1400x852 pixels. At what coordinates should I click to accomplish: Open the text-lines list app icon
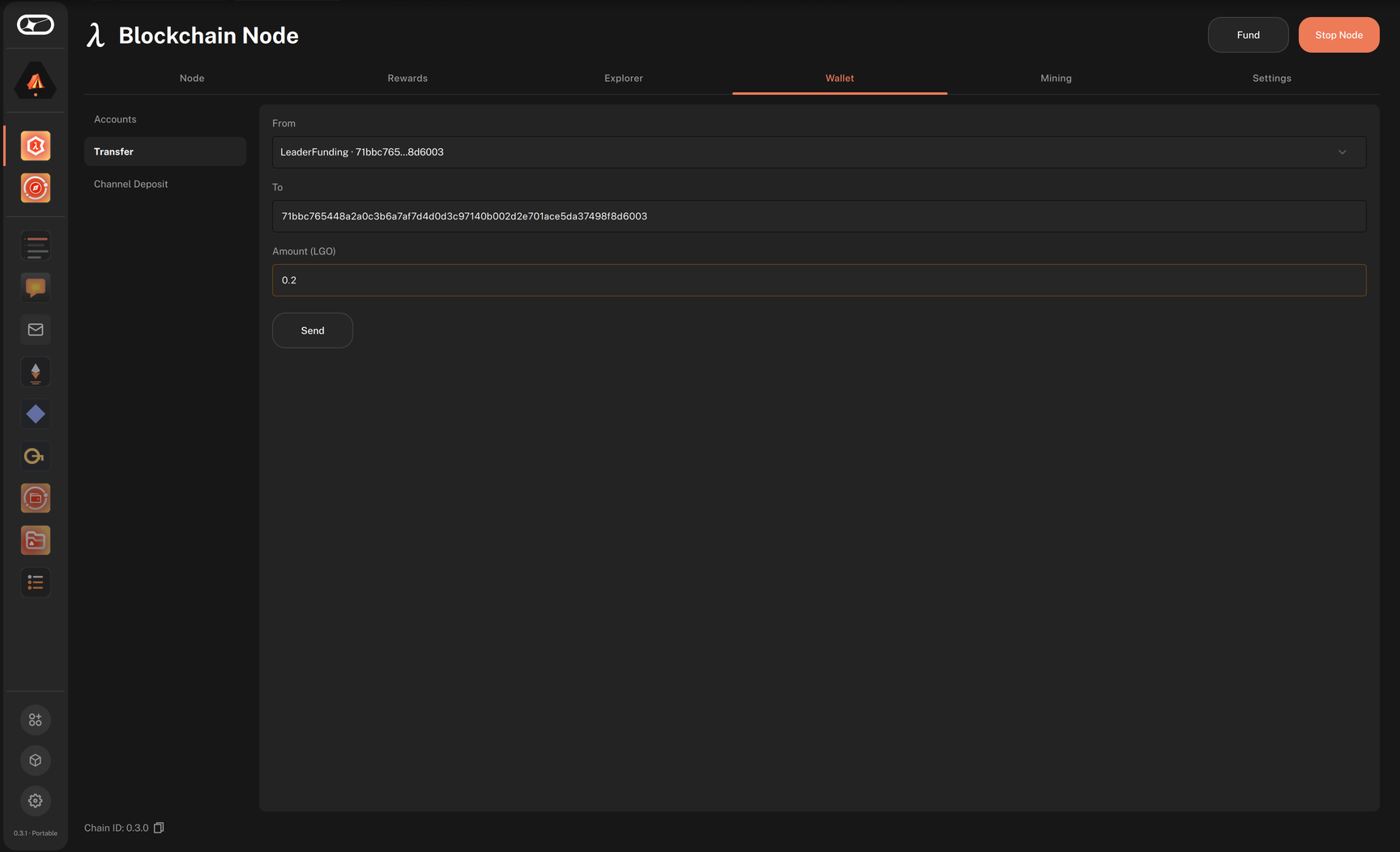pyautogui.click(x=36, y=246)
